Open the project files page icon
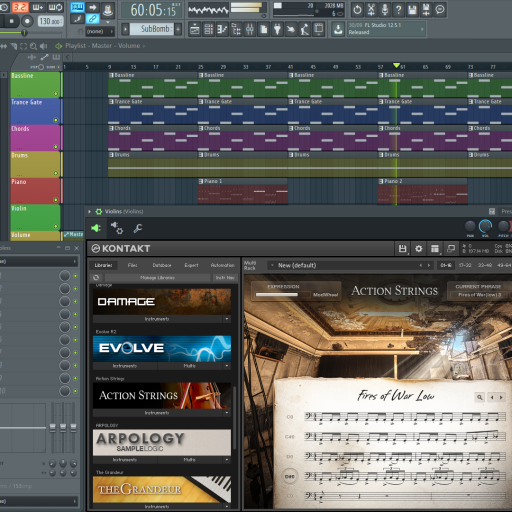 [264, 30]
